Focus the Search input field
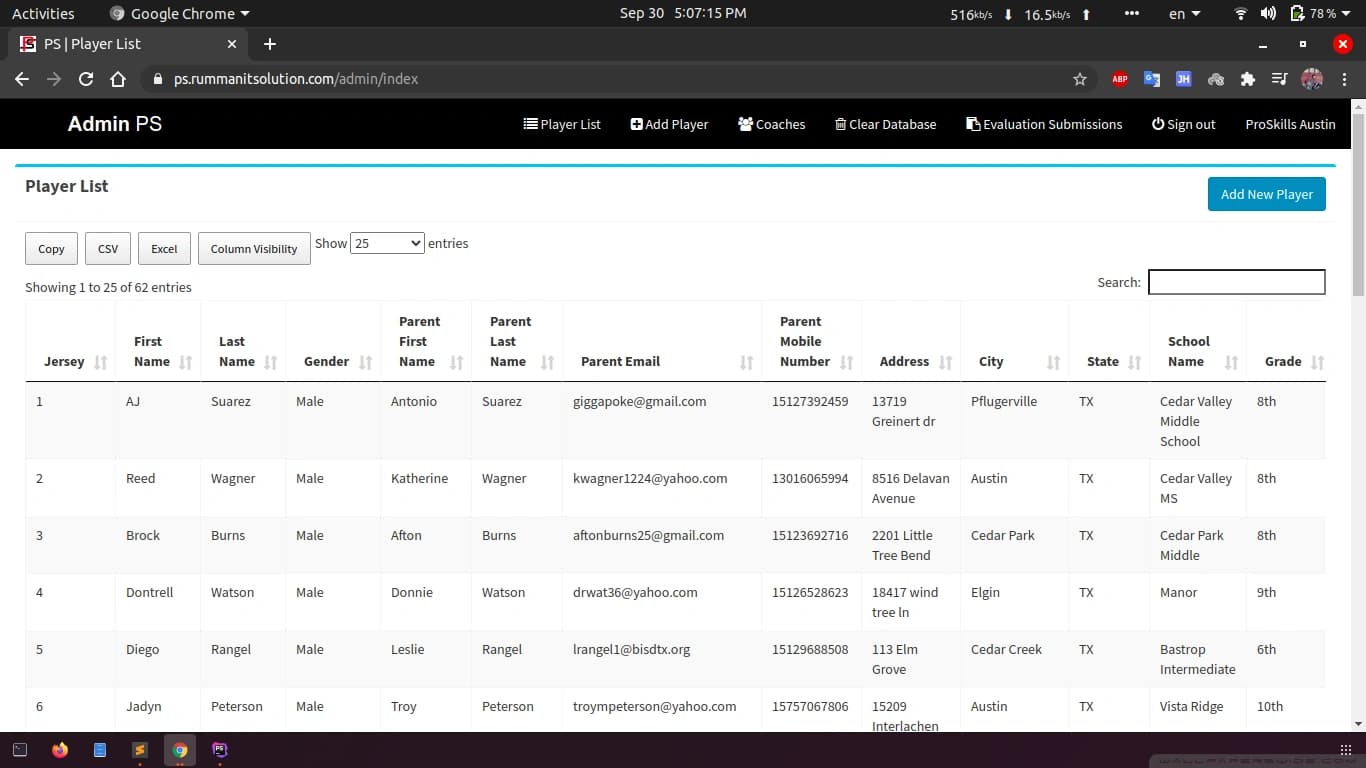This screenshot has width=1366, height=768. 1236,282
